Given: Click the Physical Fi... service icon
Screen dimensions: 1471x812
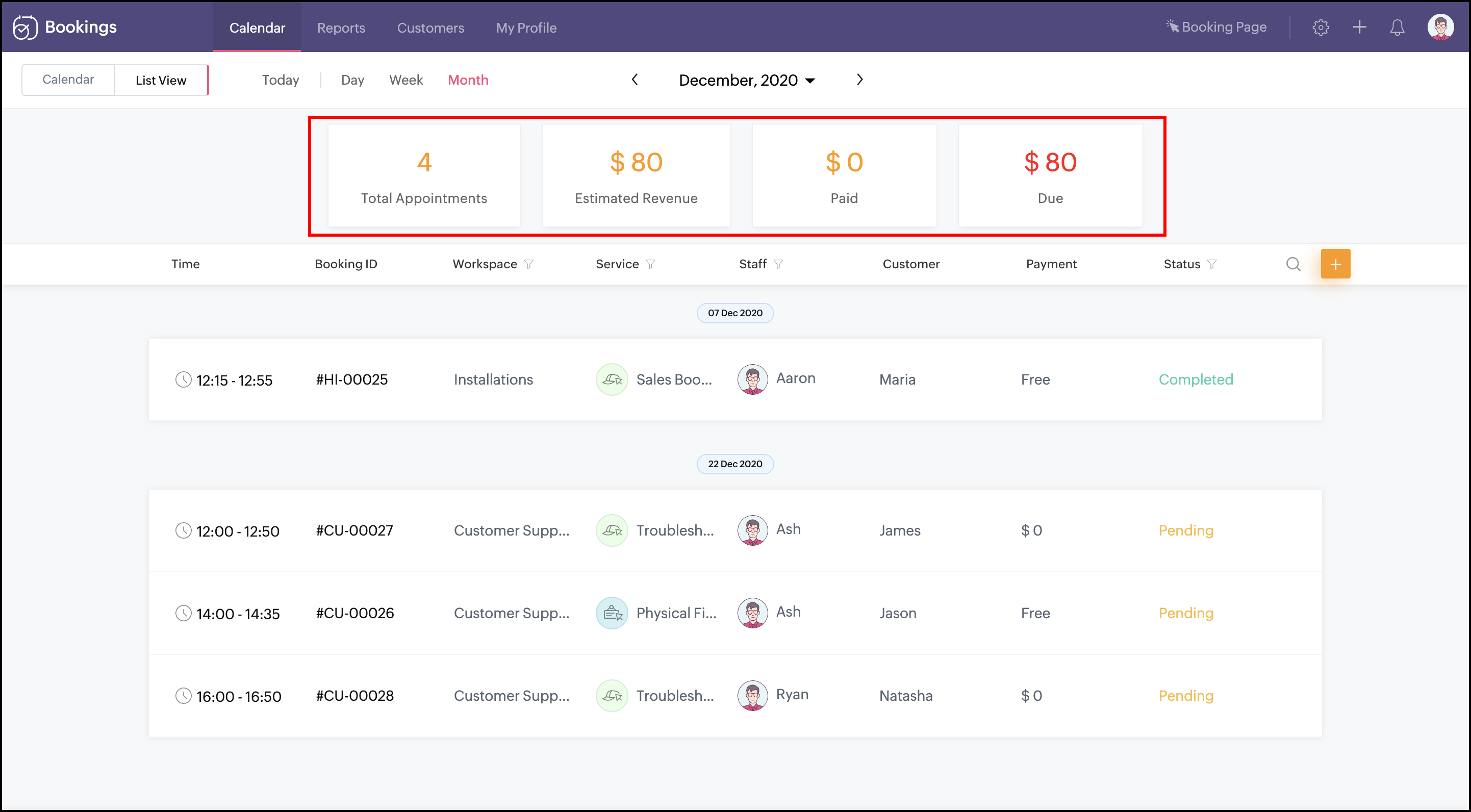Looking at the screenshot, I should (612, 613).
